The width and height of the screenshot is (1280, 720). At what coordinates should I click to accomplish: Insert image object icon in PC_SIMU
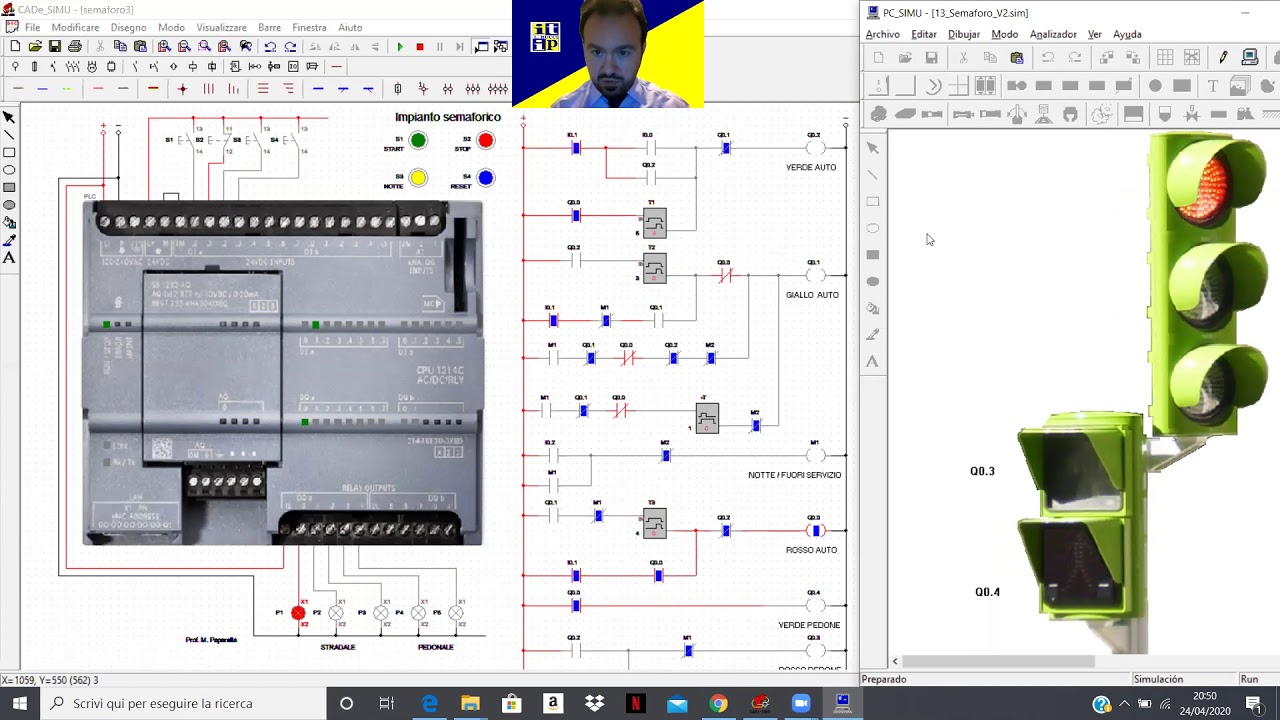1240,86
